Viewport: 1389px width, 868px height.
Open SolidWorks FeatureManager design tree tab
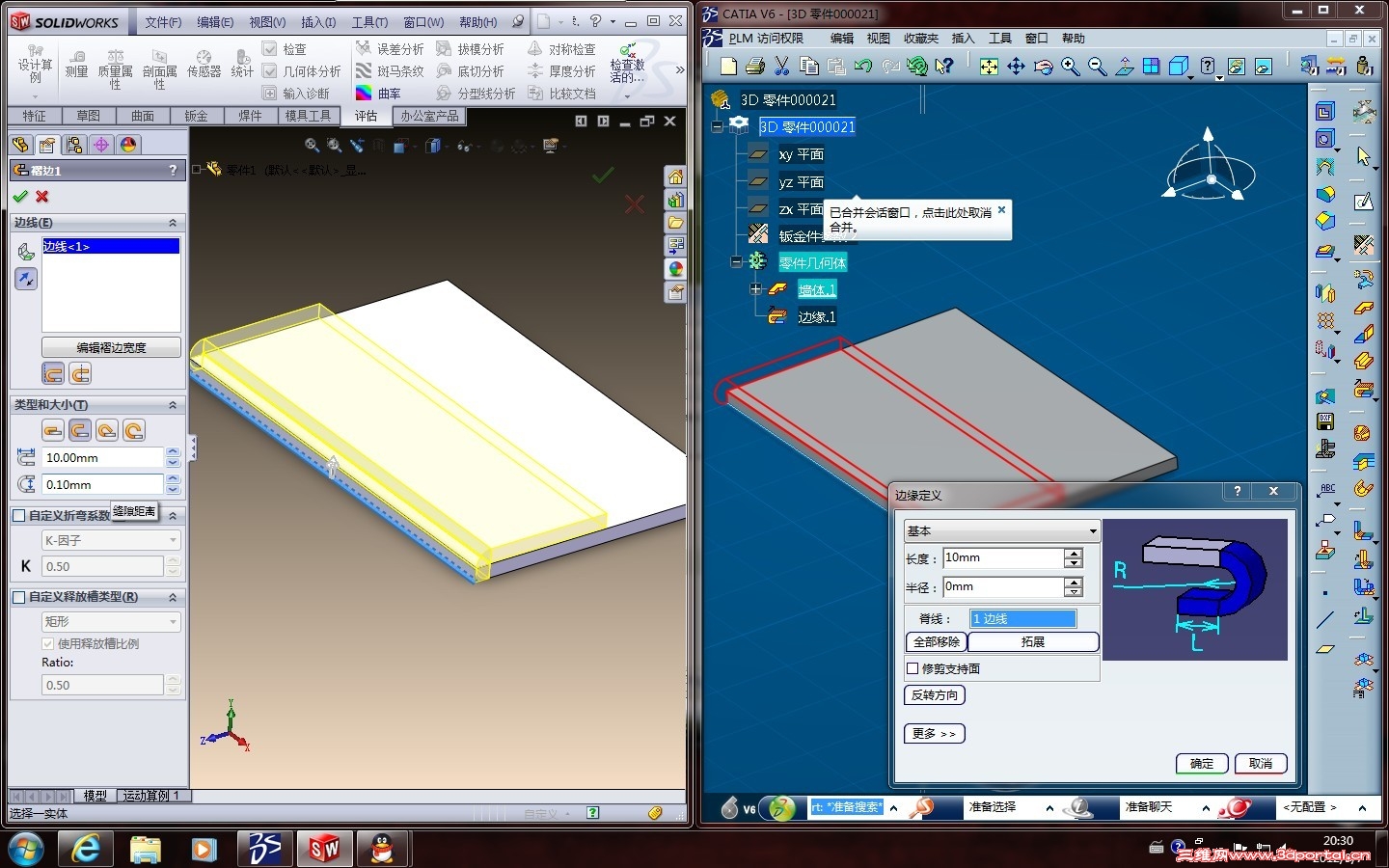click(20, 145)
